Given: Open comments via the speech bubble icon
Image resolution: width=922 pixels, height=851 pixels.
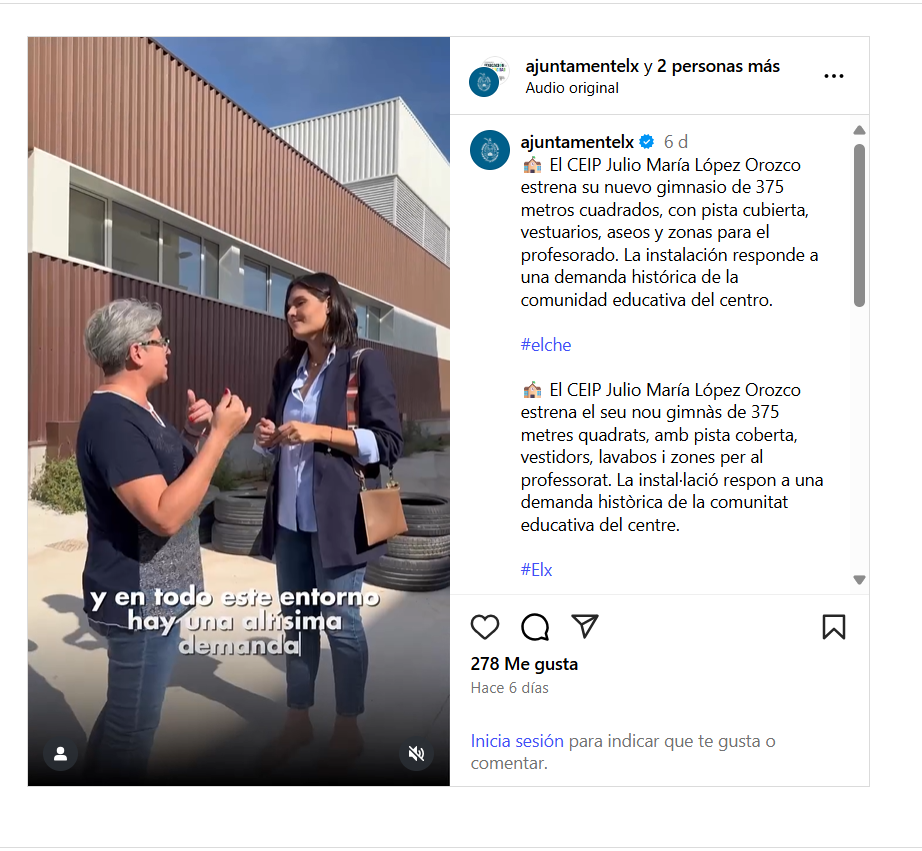Looking at the screenshot, I should [535, 627].
